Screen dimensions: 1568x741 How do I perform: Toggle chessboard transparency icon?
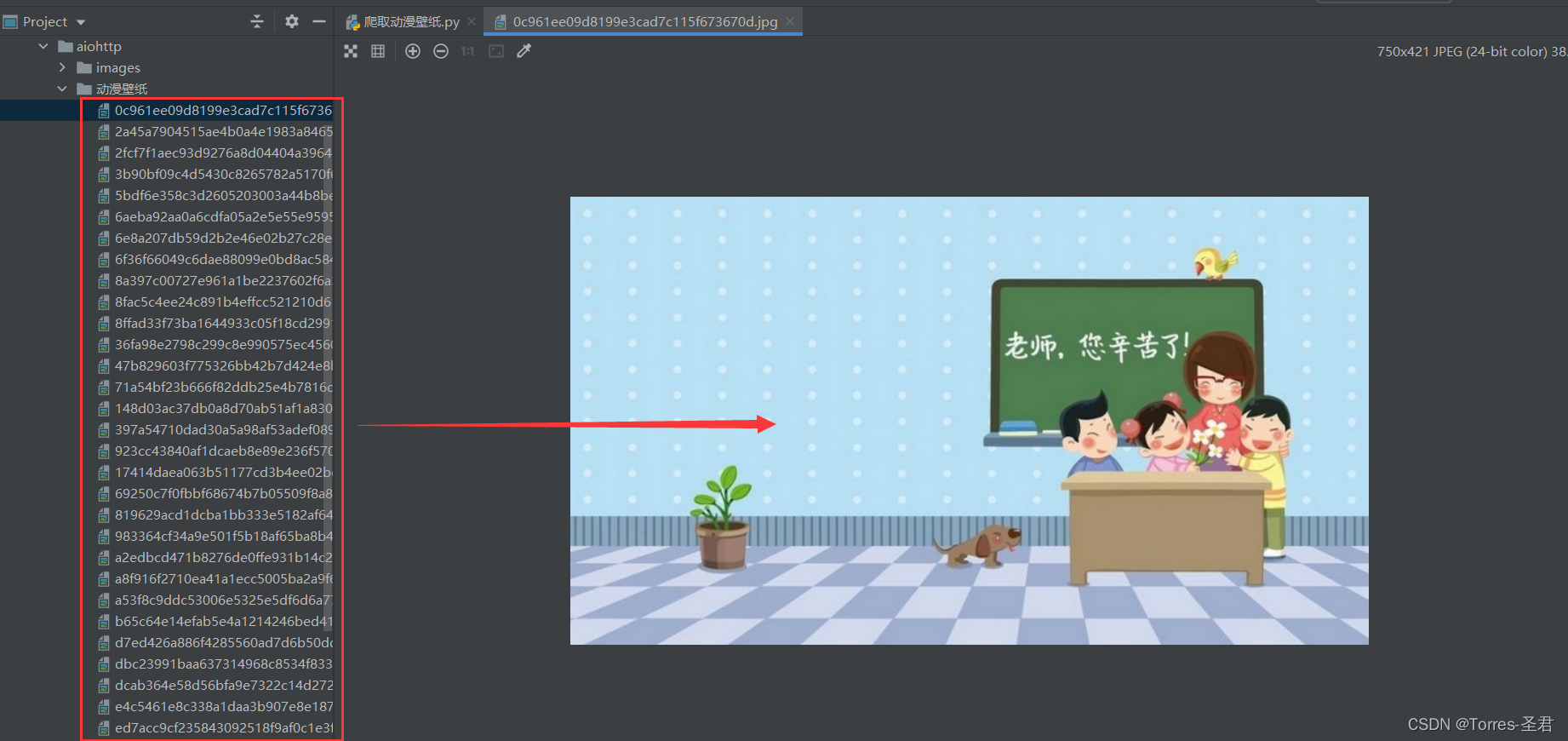[x=351, y=51]
